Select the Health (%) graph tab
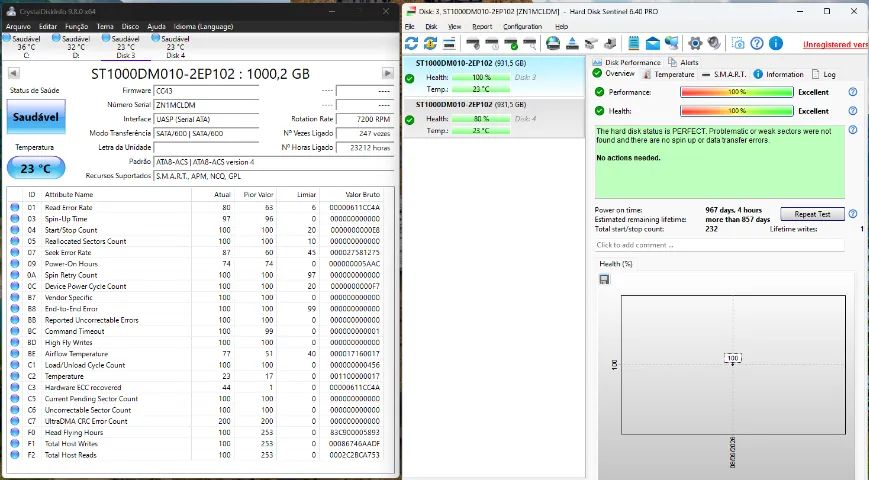869x480 pixels. pyautogui.click(x=616, y=264)
